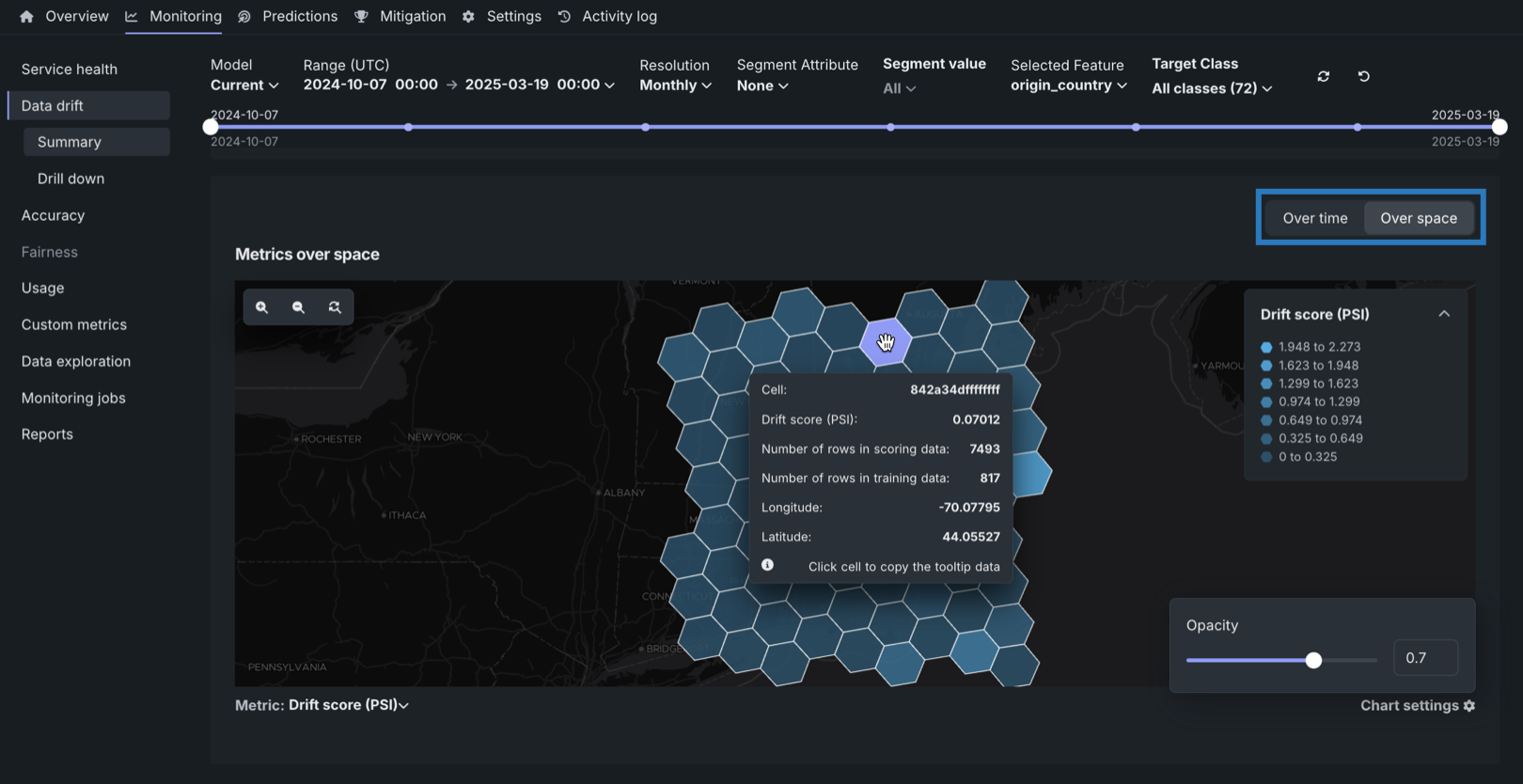The image size is (1523, 784).
Task: Click the map zoom out magnifier icon
Action: coord(298,307)
